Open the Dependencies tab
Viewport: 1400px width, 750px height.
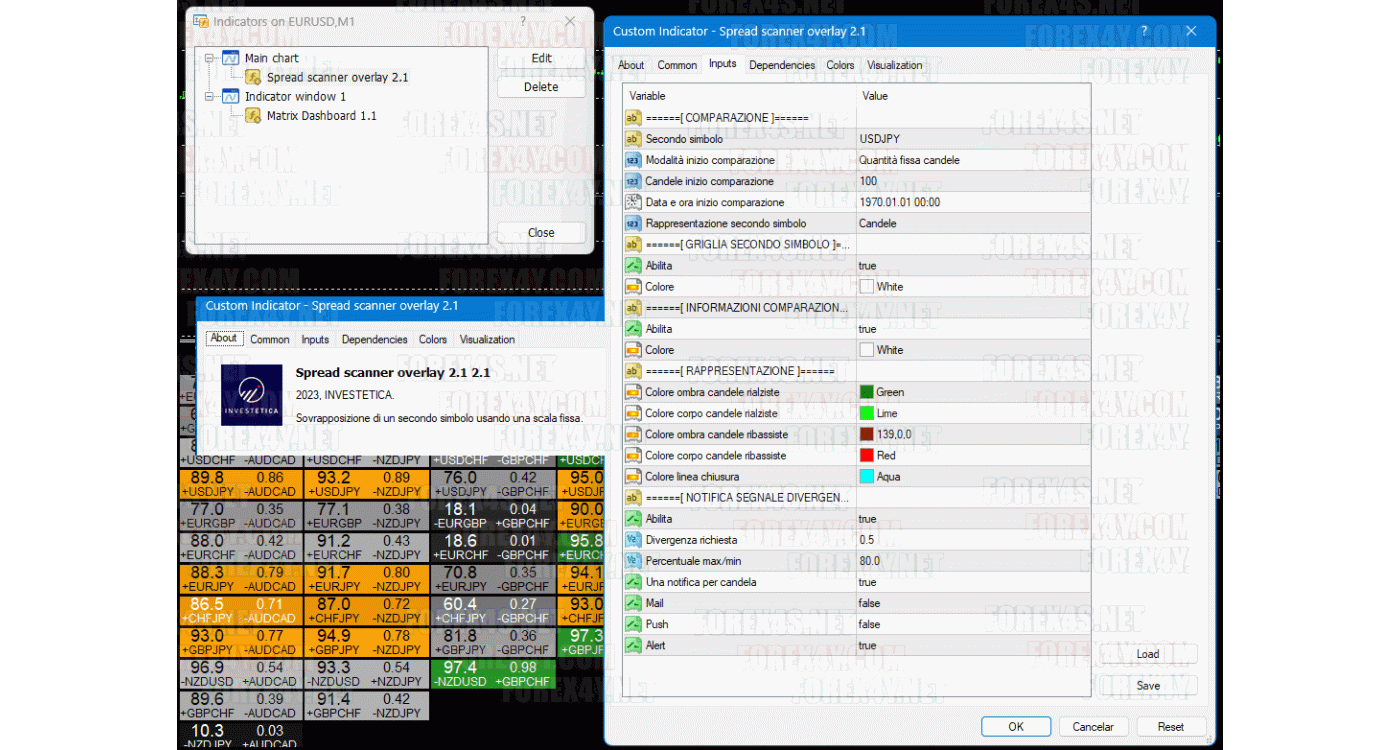click(781, 65)
